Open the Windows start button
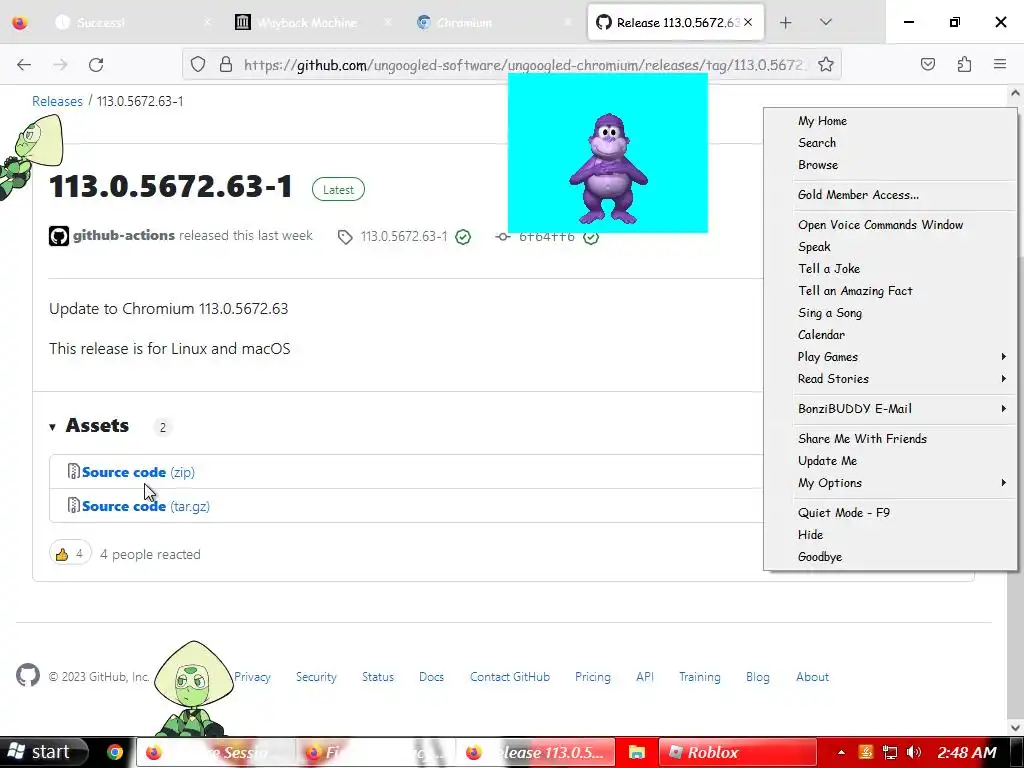1024x768 pixels. [44, 752]
